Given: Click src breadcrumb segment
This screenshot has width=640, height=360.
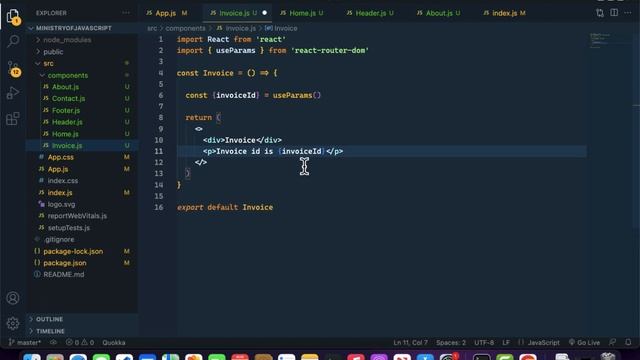Looking at the screenshot, I should 152,28.
